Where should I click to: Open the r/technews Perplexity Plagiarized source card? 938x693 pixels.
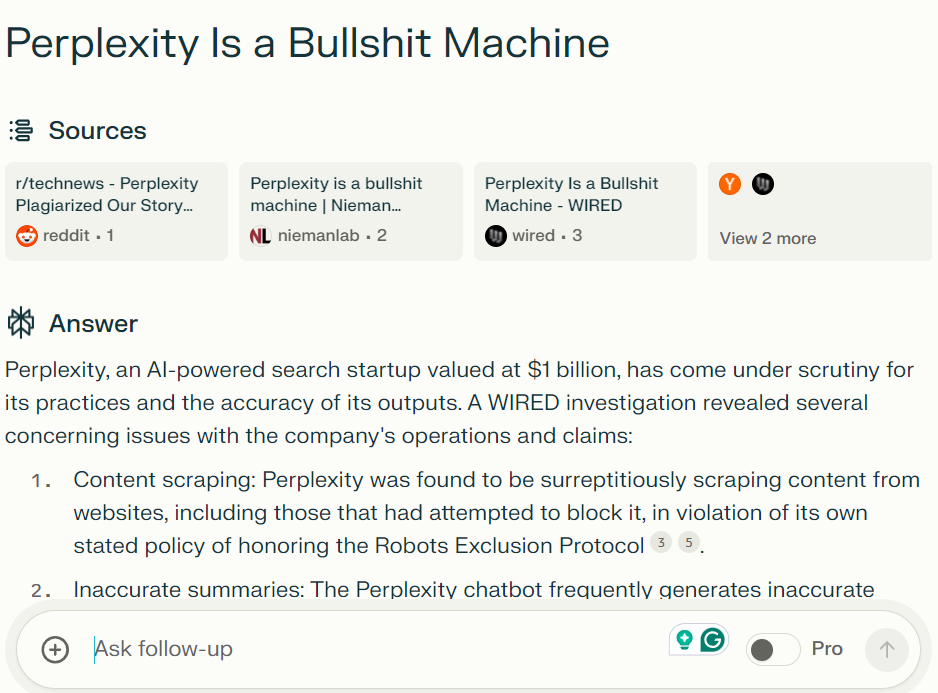tap(116, 210)
